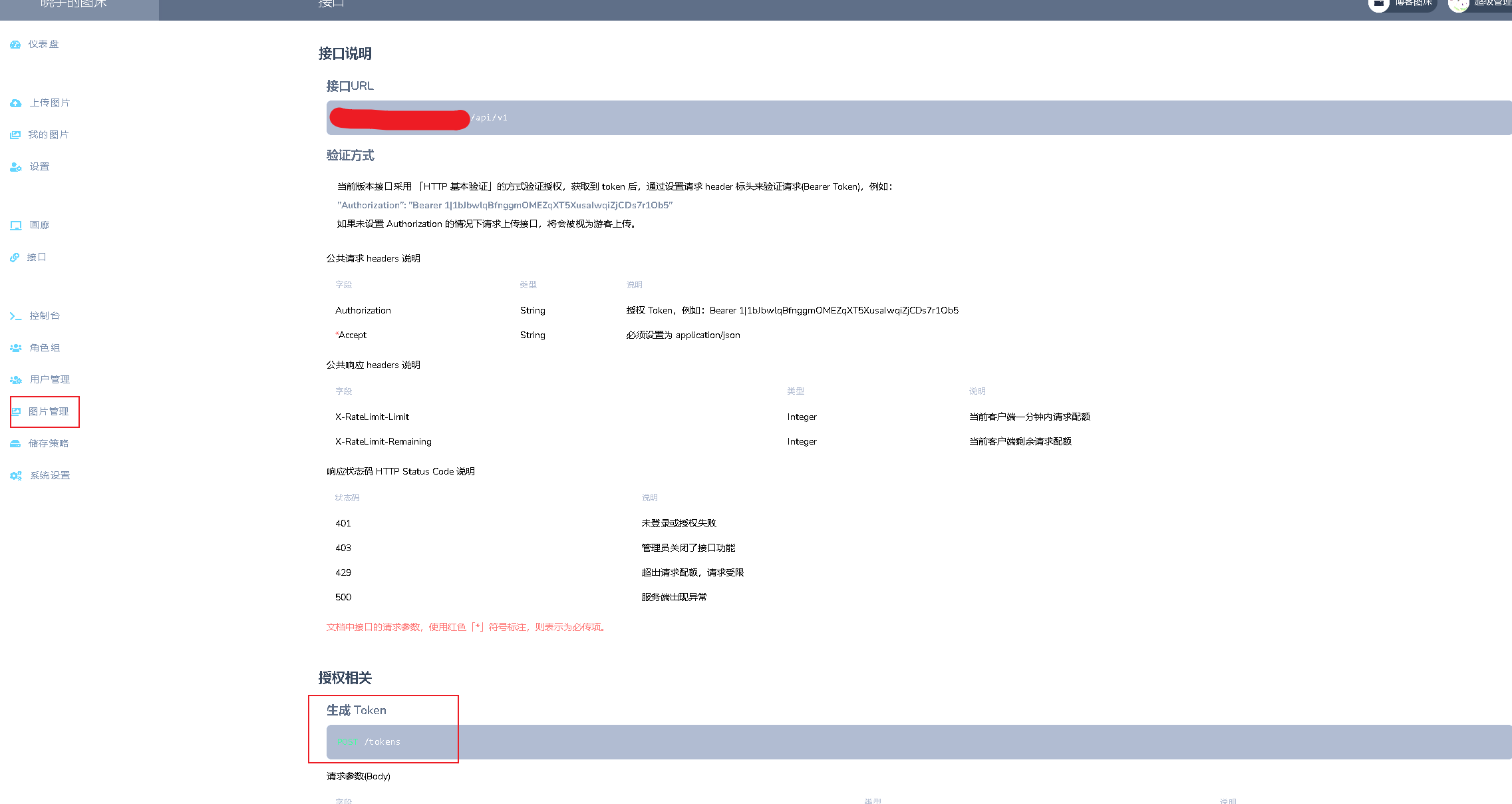Select 图片管理 in the sidebar menu

click(x=47, y=411)
